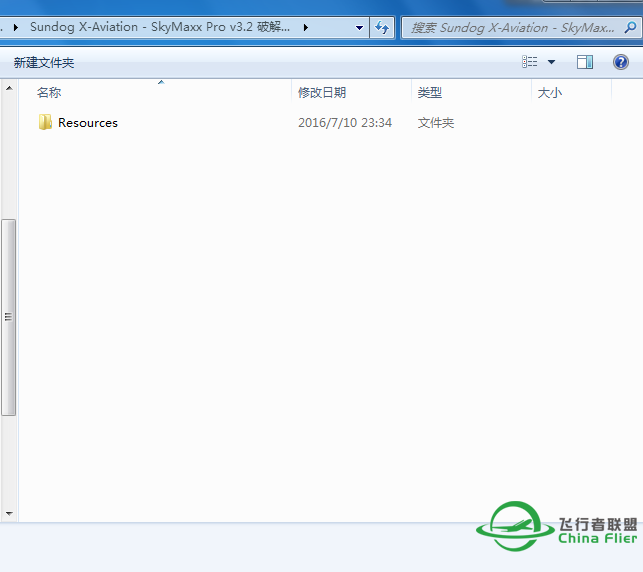Screen dimensions: 643x572
Task: Open Help with the question mark icon
Action: 620,62
